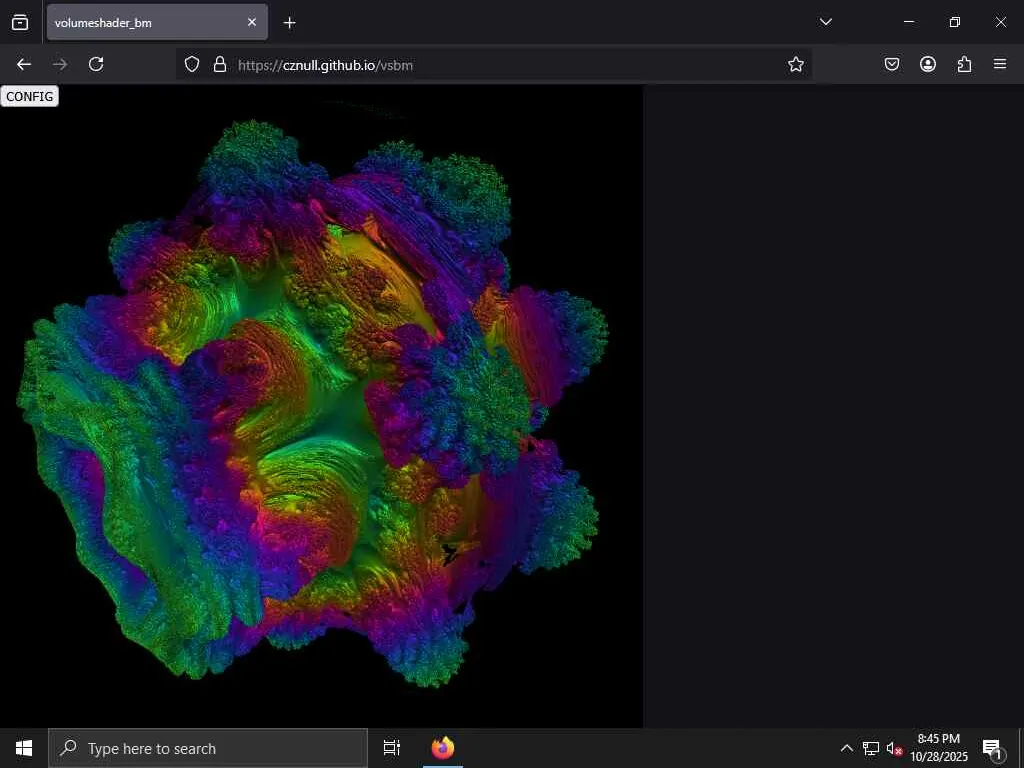Close the volumeshader_bm tab
Image resolution: width=1024 pixels, height=768 pixels.
pos(252,23)
